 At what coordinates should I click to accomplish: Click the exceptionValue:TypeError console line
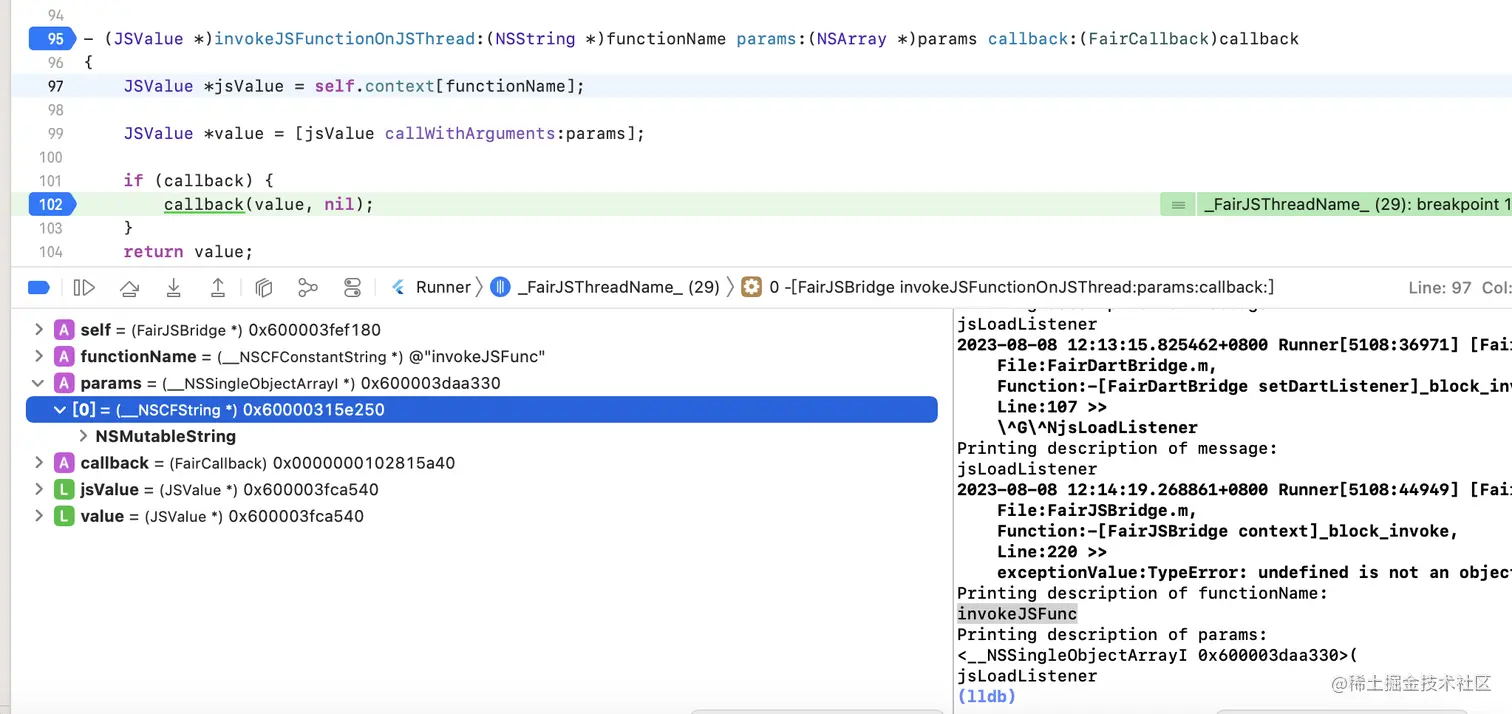coord(1254,572)
